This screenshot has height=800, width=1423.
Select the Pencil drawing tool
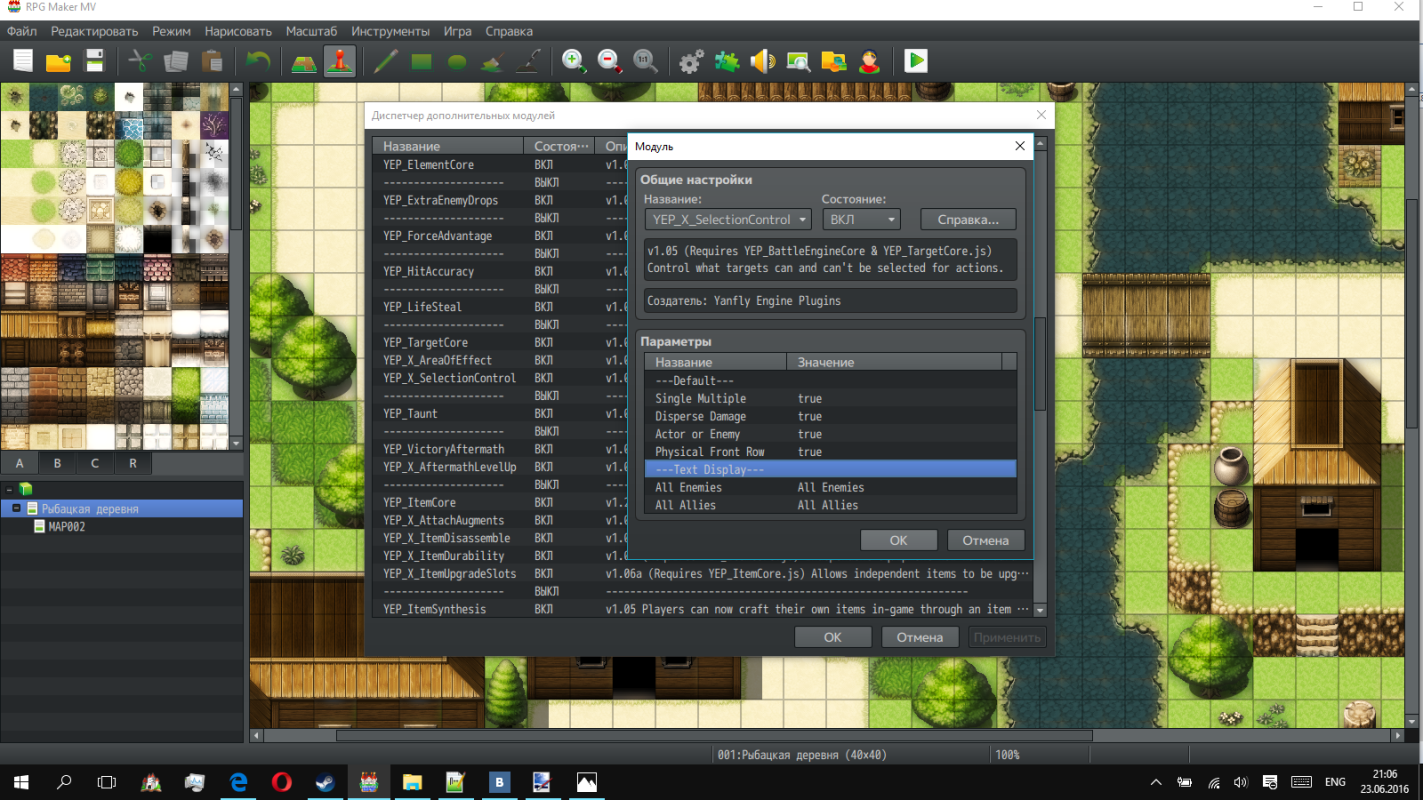coord(385,61)
